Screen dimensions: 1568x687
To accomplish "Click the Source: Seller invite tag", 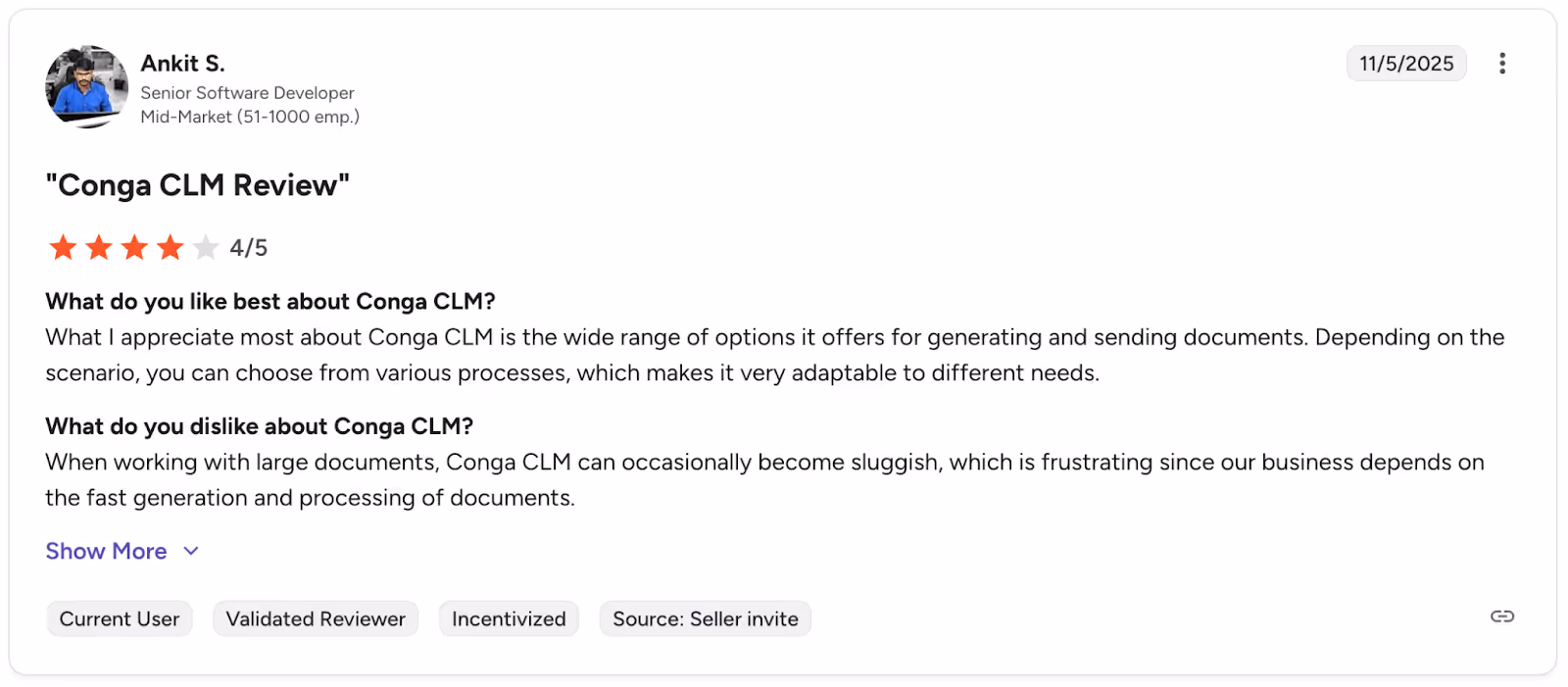I will [705, 618].
